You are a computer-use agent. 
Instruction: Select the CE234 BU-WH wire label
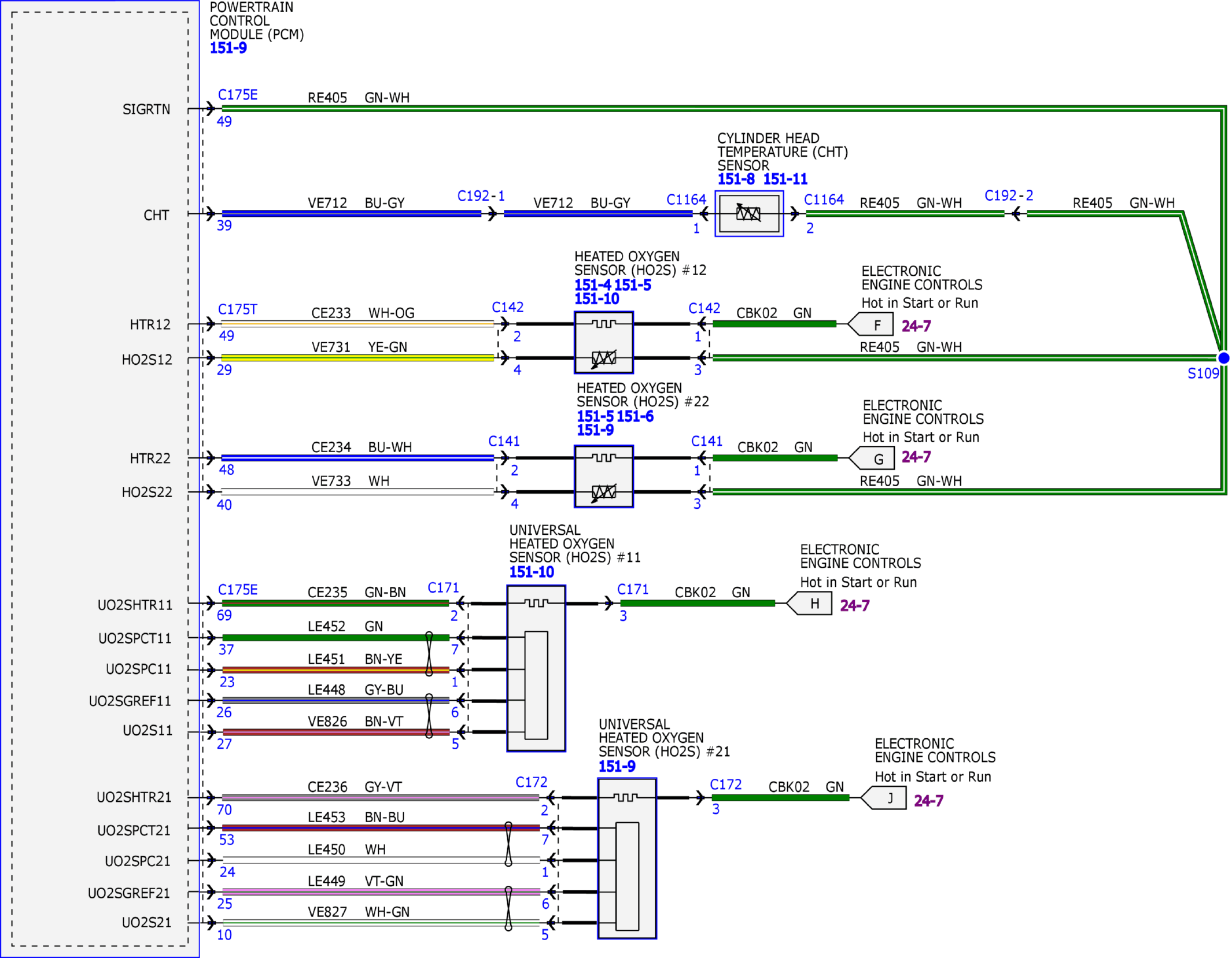pyautogui.click(x=362, y=447)
